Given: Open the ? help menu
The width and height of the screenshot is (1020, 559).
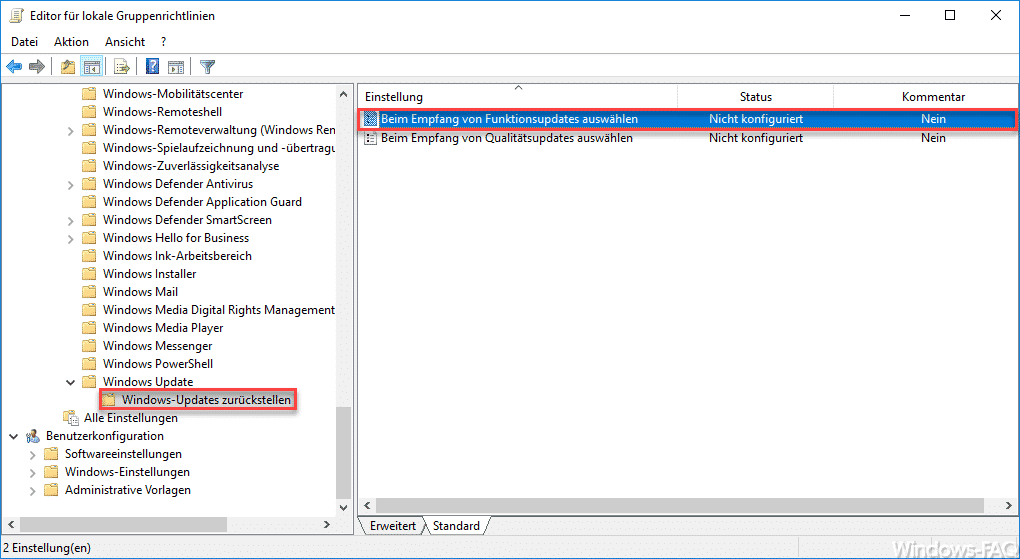Looking at the screenshot, I should pos(163,42).
